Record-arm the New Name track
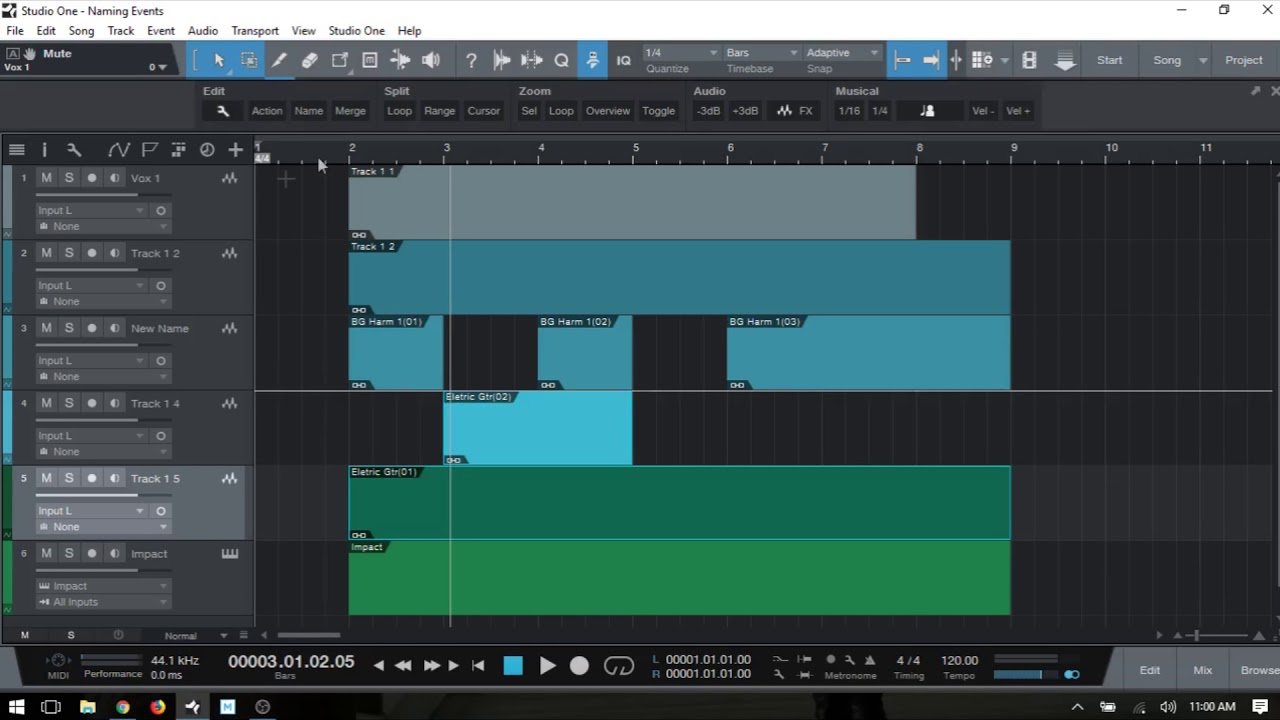Screen dimensions: 1280x720 point(92,328)
